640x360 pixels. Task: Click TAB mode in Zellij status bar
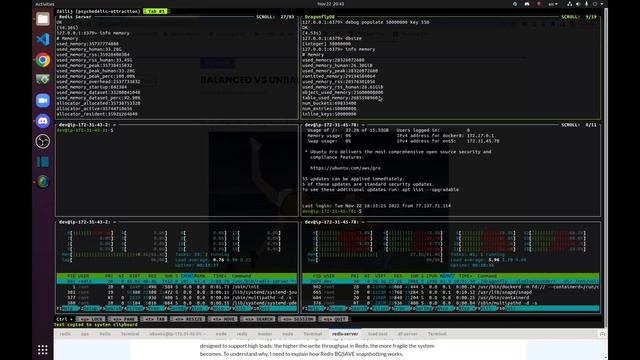(x=154, y=319)
